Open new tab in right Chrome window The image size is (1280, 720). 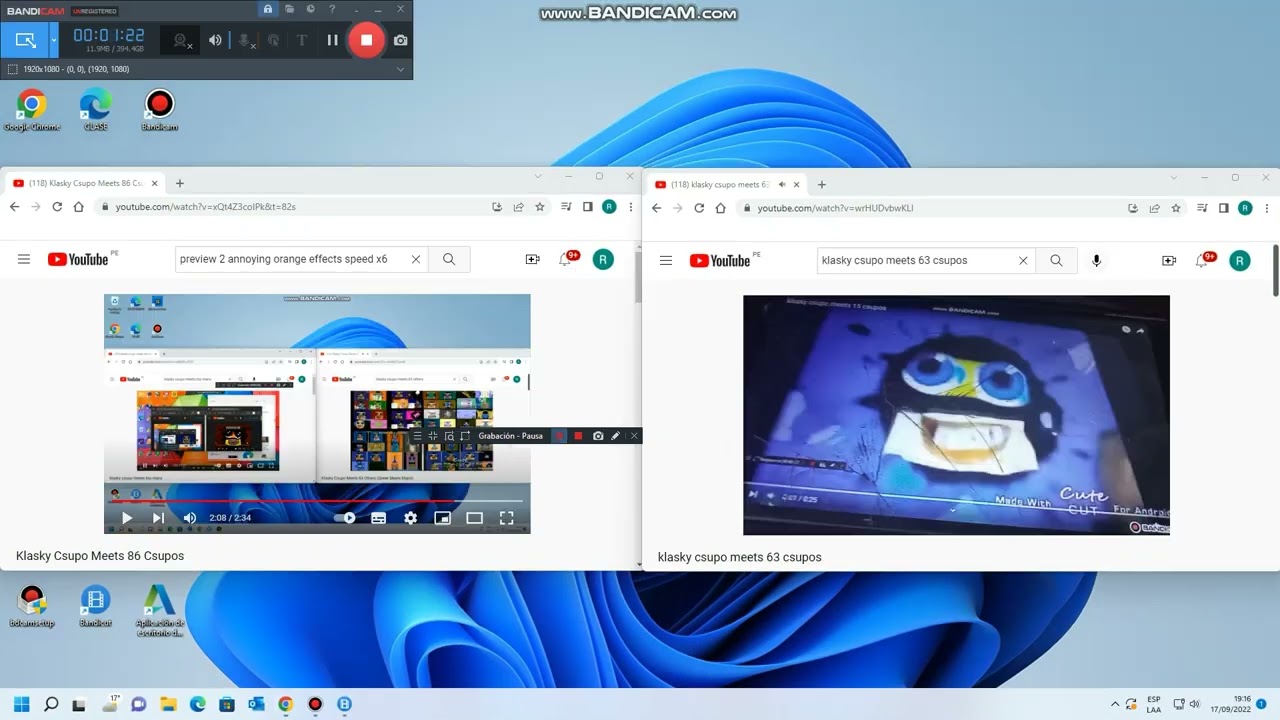pos(822,184)
